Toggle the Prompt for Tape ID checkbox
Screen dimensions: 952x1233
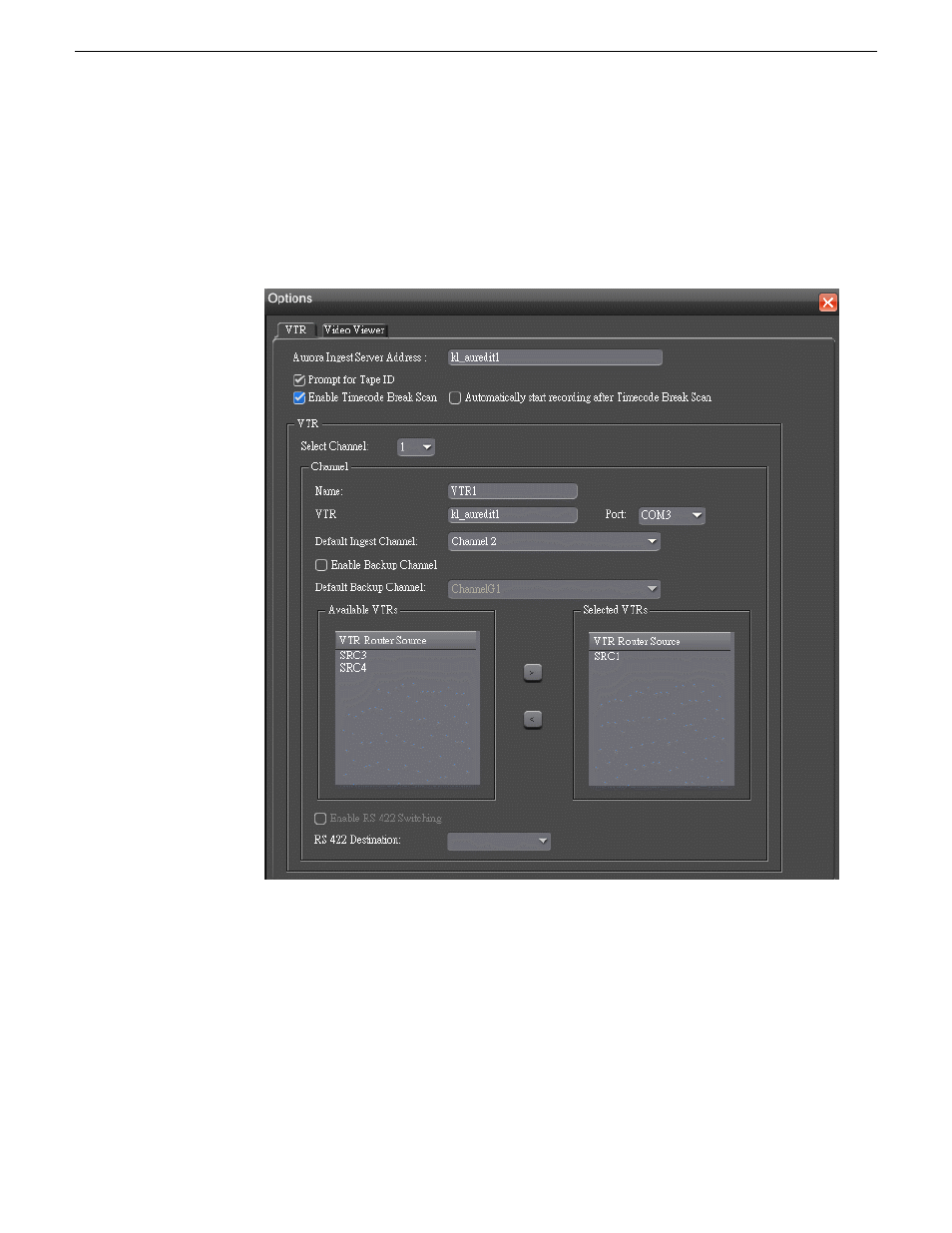coord(299,380)
